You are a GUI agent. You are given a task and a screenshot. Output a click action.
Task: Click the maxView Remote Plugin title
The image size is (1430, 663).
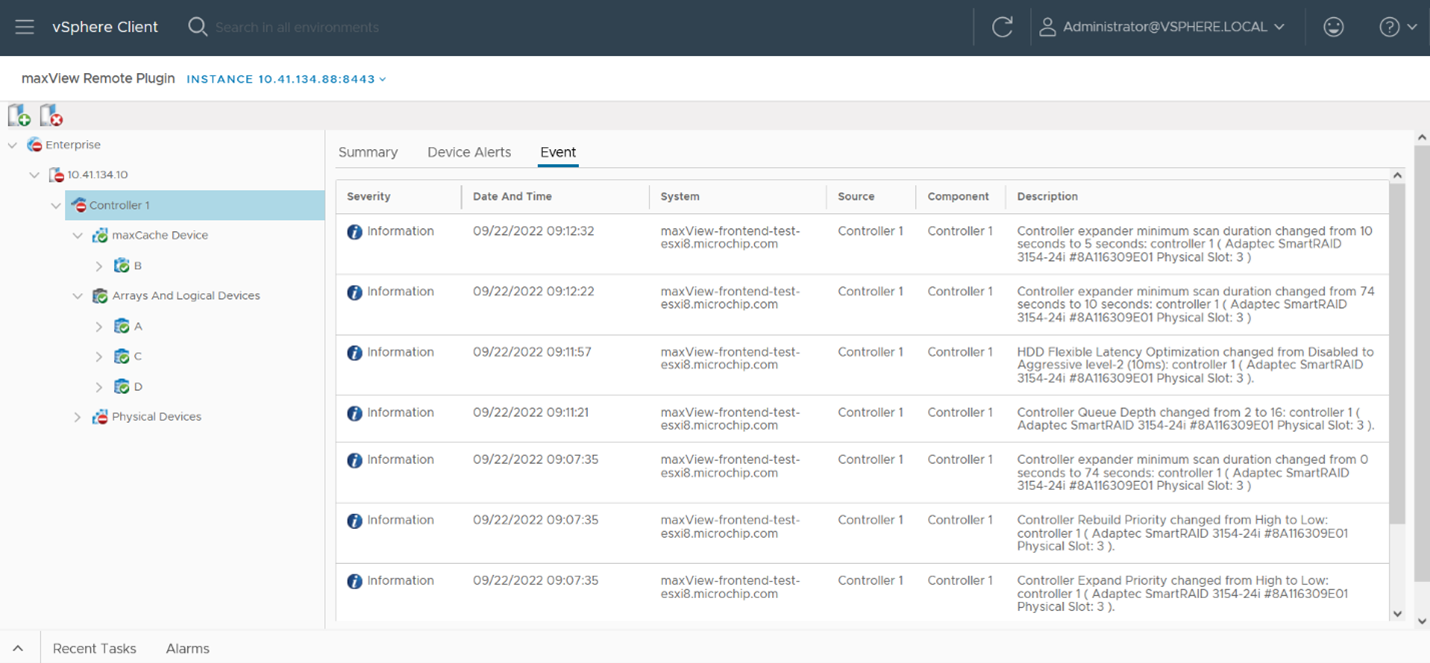point(98,78)
